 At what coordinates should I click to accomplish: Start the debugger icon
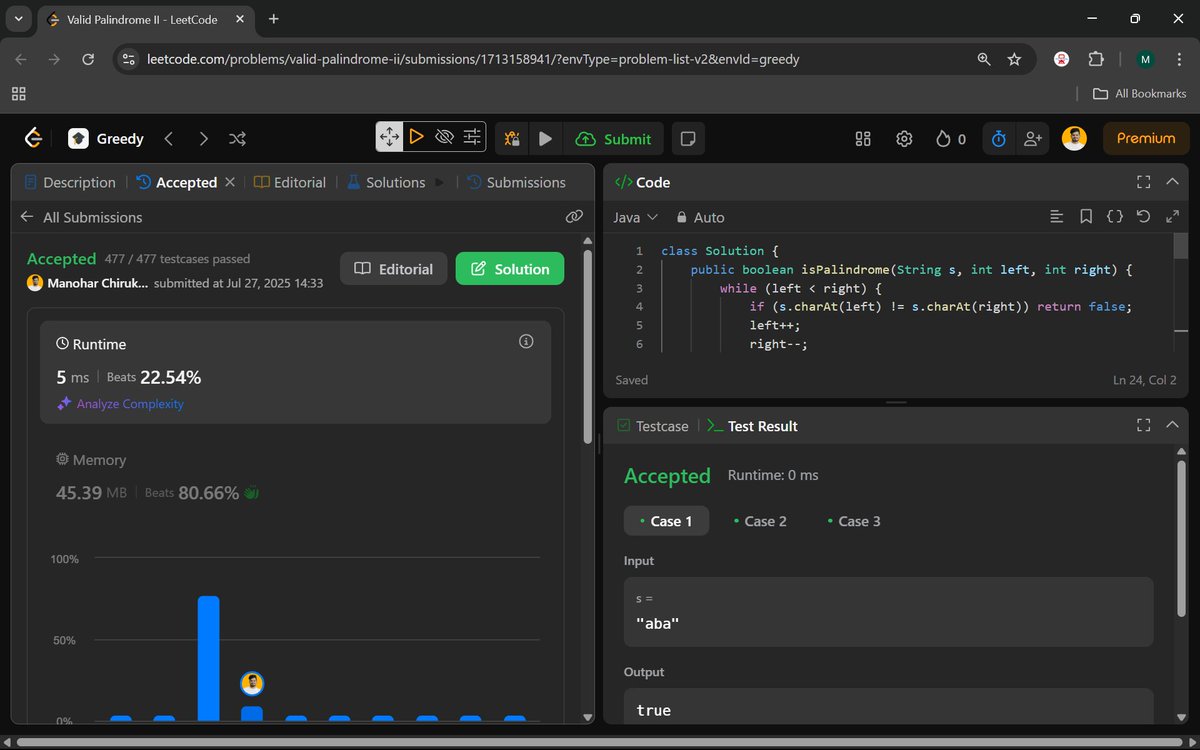click(x=512, y=139)
